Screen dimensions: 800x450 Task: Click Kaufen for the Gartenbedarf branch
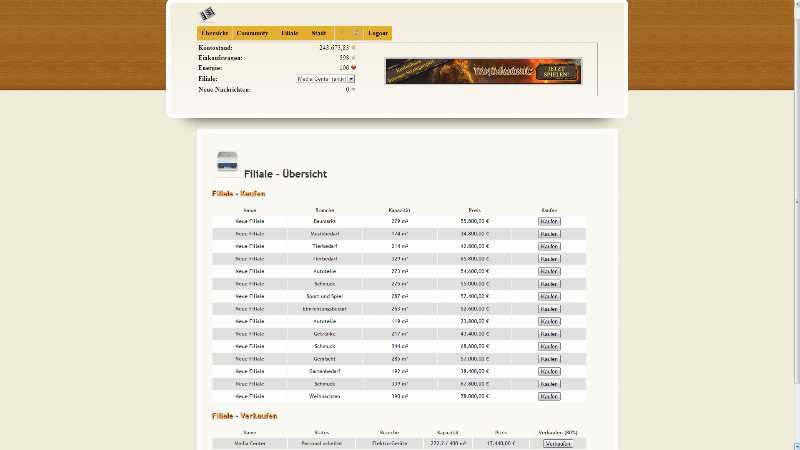pyautogui.click(x=549, y=371)
